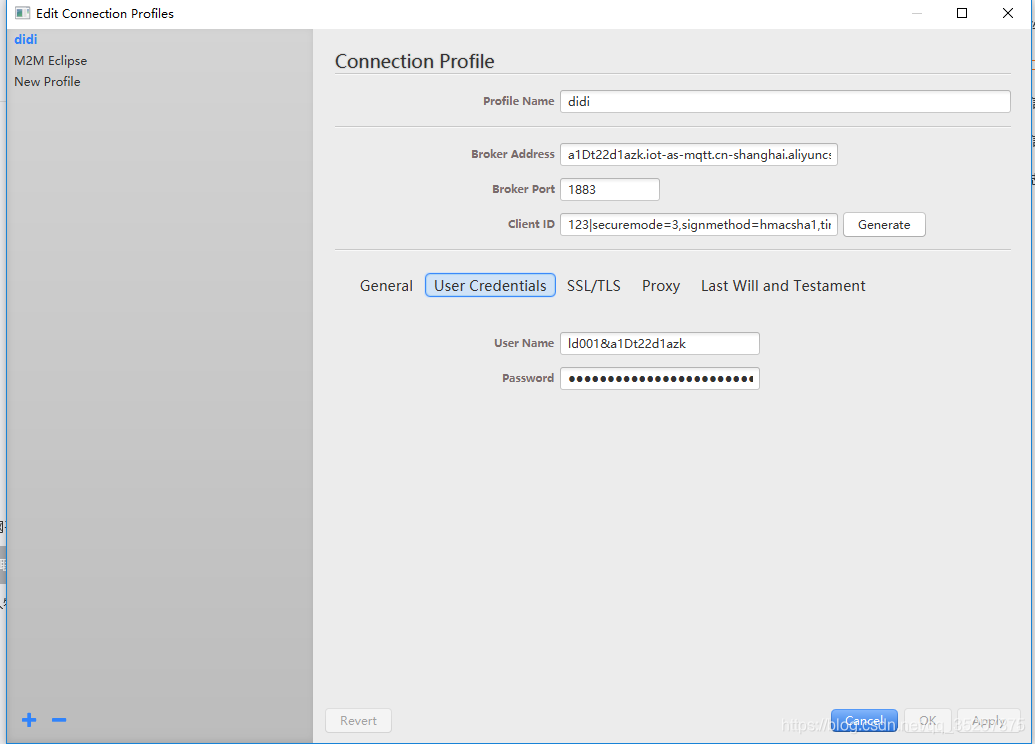Select the didi profile in the list
Viewport: 1035px width, 744px height.
(x=26, y=40)
